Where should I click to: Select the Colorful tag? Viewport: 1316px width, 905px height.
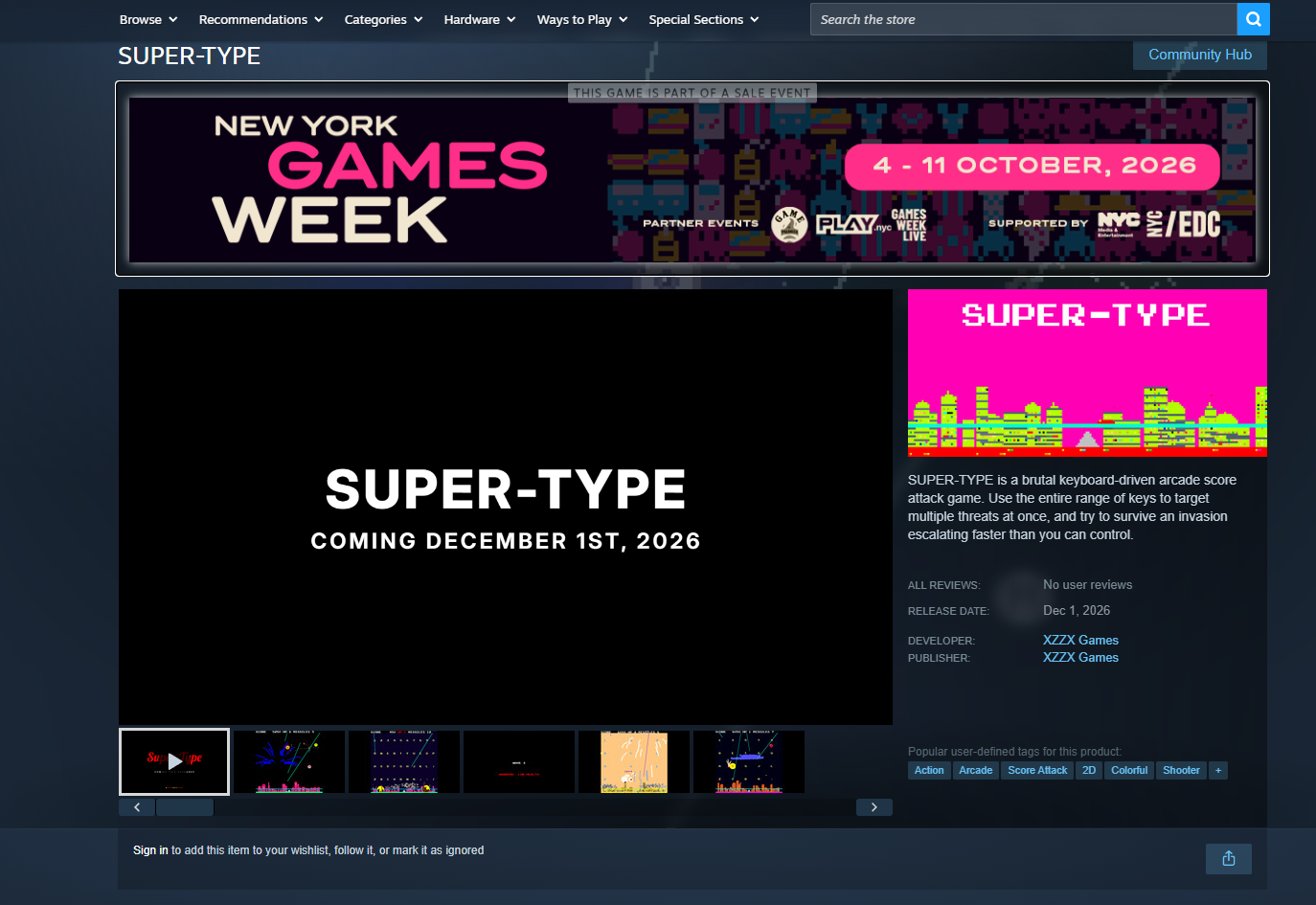[1129, 770]
